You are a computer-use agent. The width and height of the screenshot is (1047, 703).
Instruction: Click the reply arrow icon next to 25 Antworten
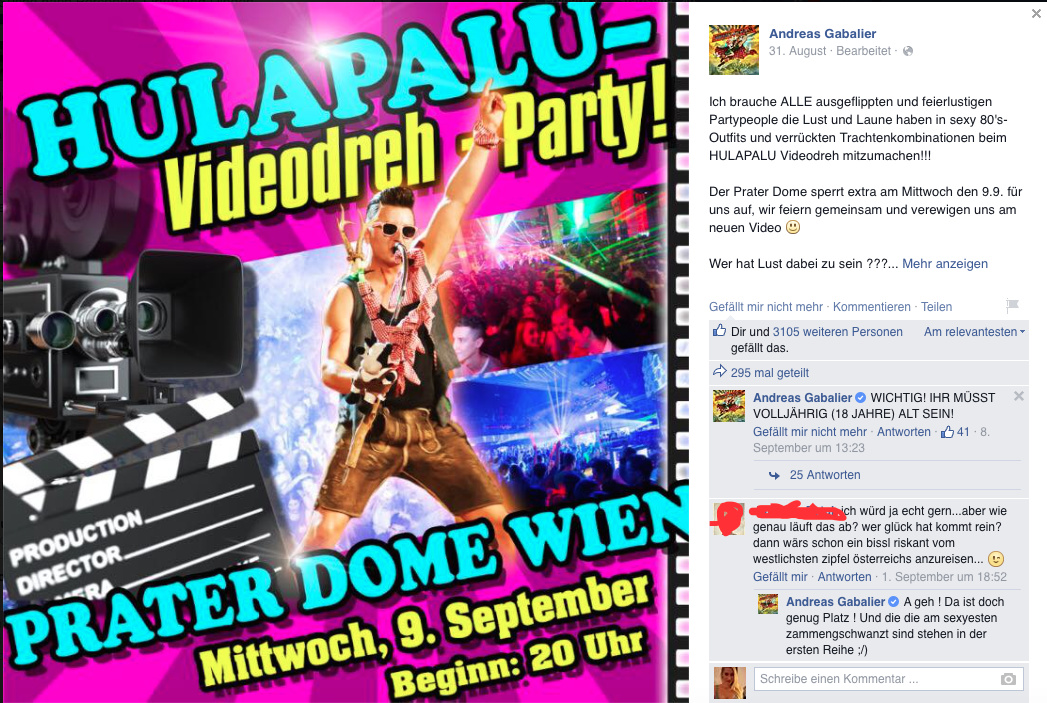pos(774,475)
